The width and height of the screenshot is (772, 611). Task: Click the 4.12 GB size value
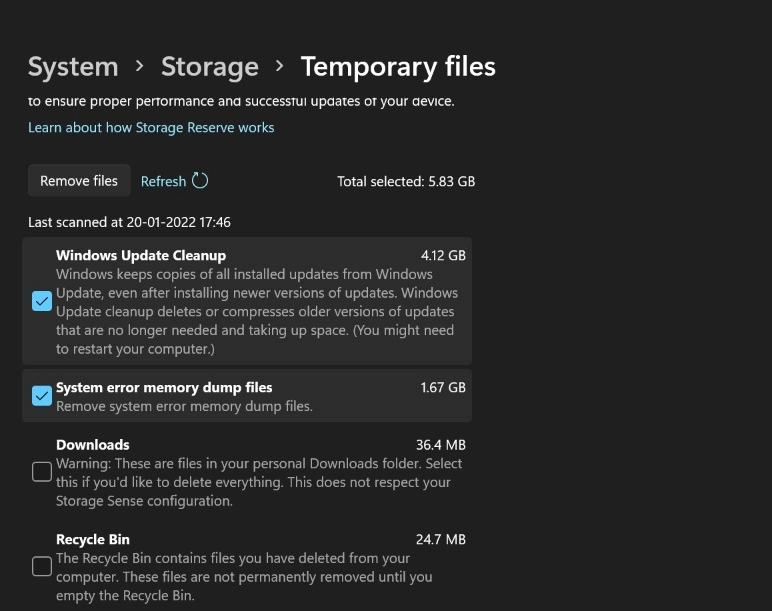(443, 255)
